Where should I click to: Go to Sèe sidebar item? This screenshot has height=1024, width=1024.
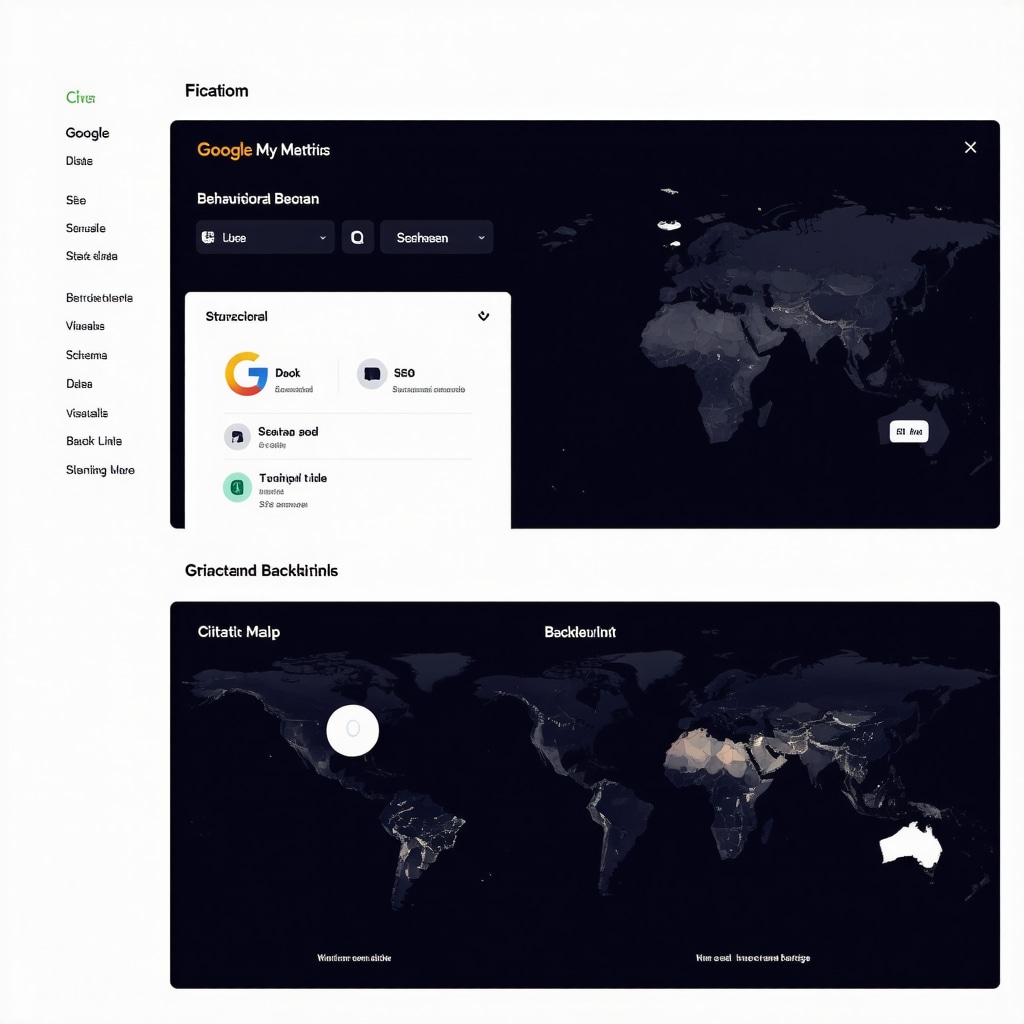pos(76,200)
